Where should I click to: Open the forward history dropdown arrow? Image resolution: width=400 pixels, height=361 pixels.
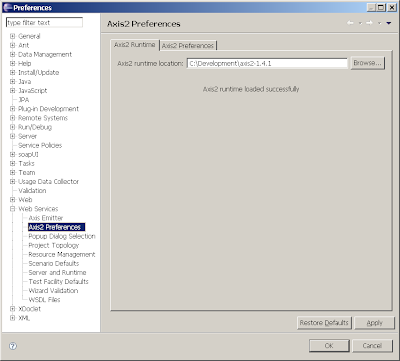(x=379, y=23)
